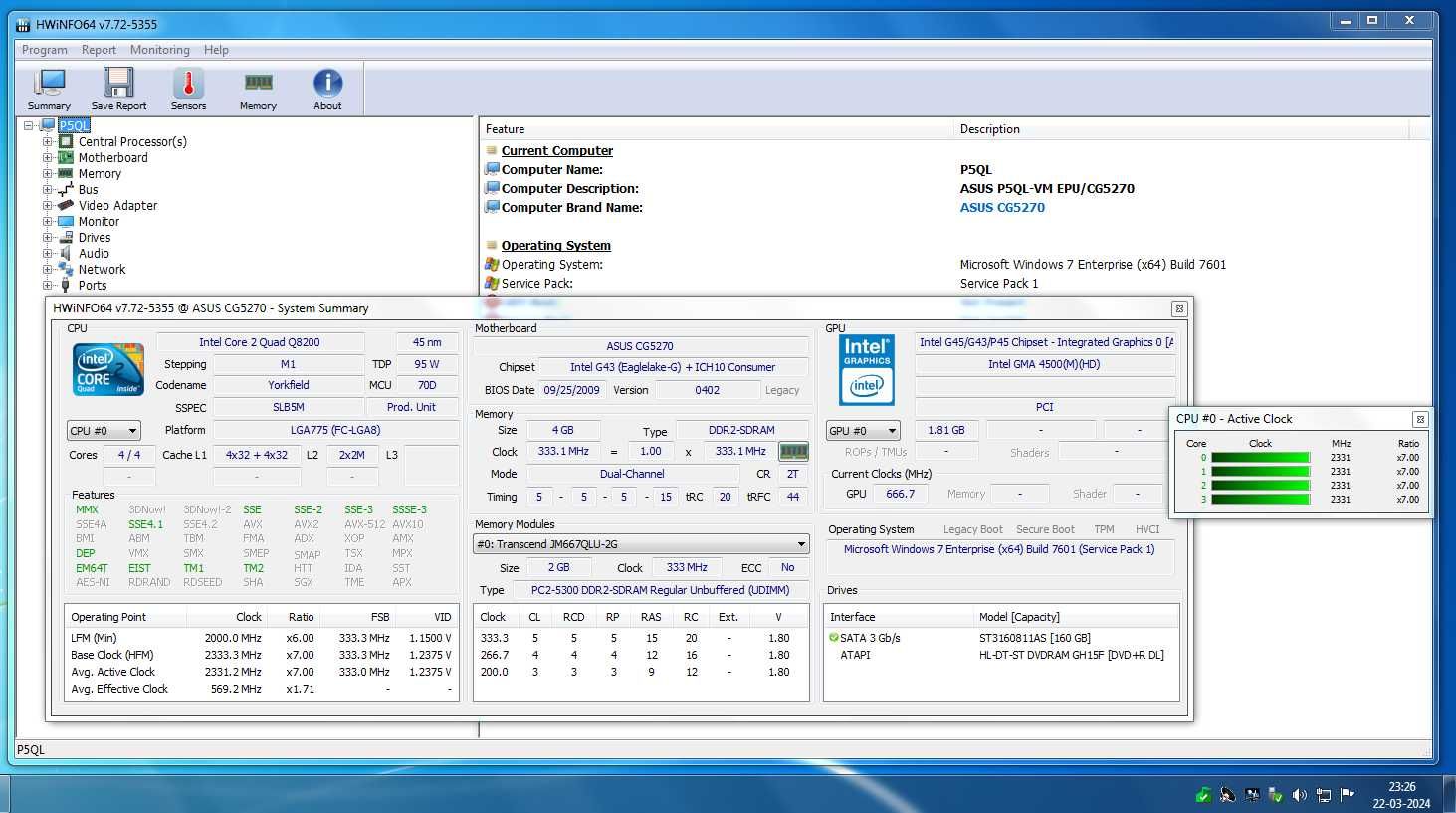This screenshot has height=813, width=1456.
Task: Select the Audio item in the tree
Action: [94, 253]
